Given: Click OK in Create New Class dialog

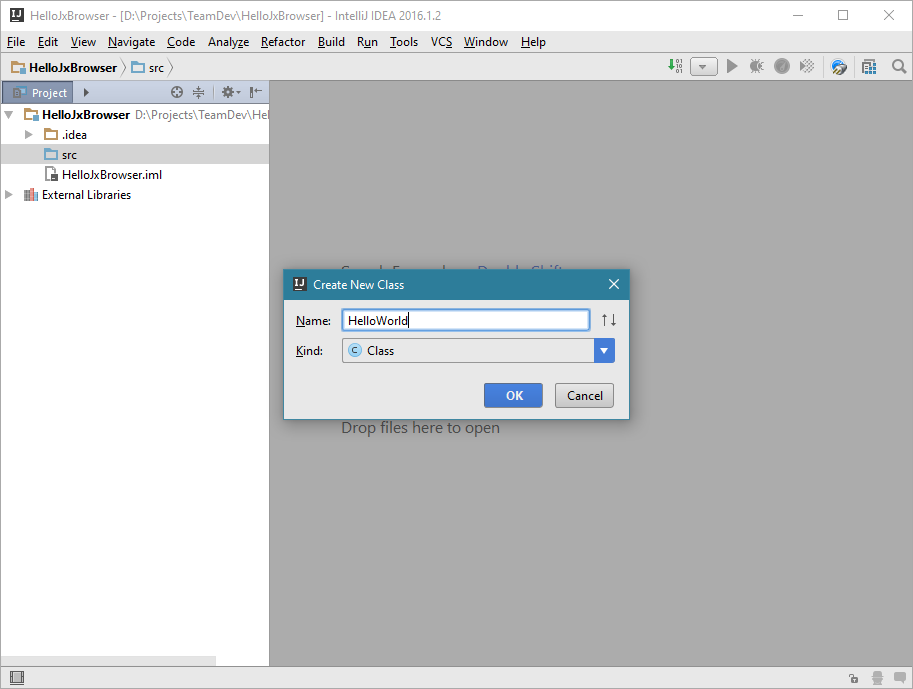Looking at the screenshot, I should [x=513, y=395].
